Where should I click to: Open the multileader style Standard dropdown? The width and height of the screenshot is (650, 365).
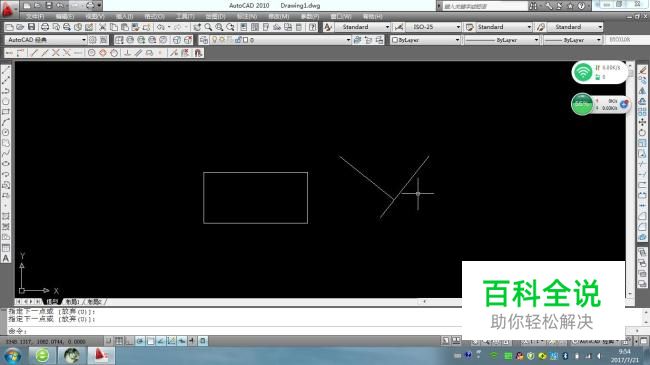tap(575, 27)
